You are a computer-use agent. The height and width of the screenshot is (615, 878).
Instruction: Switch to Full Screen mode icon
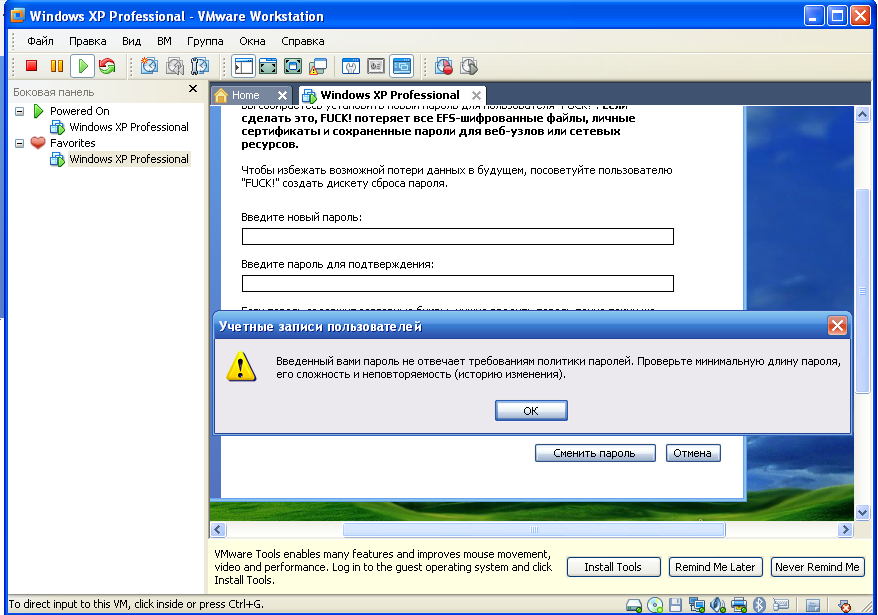[293, 66]
